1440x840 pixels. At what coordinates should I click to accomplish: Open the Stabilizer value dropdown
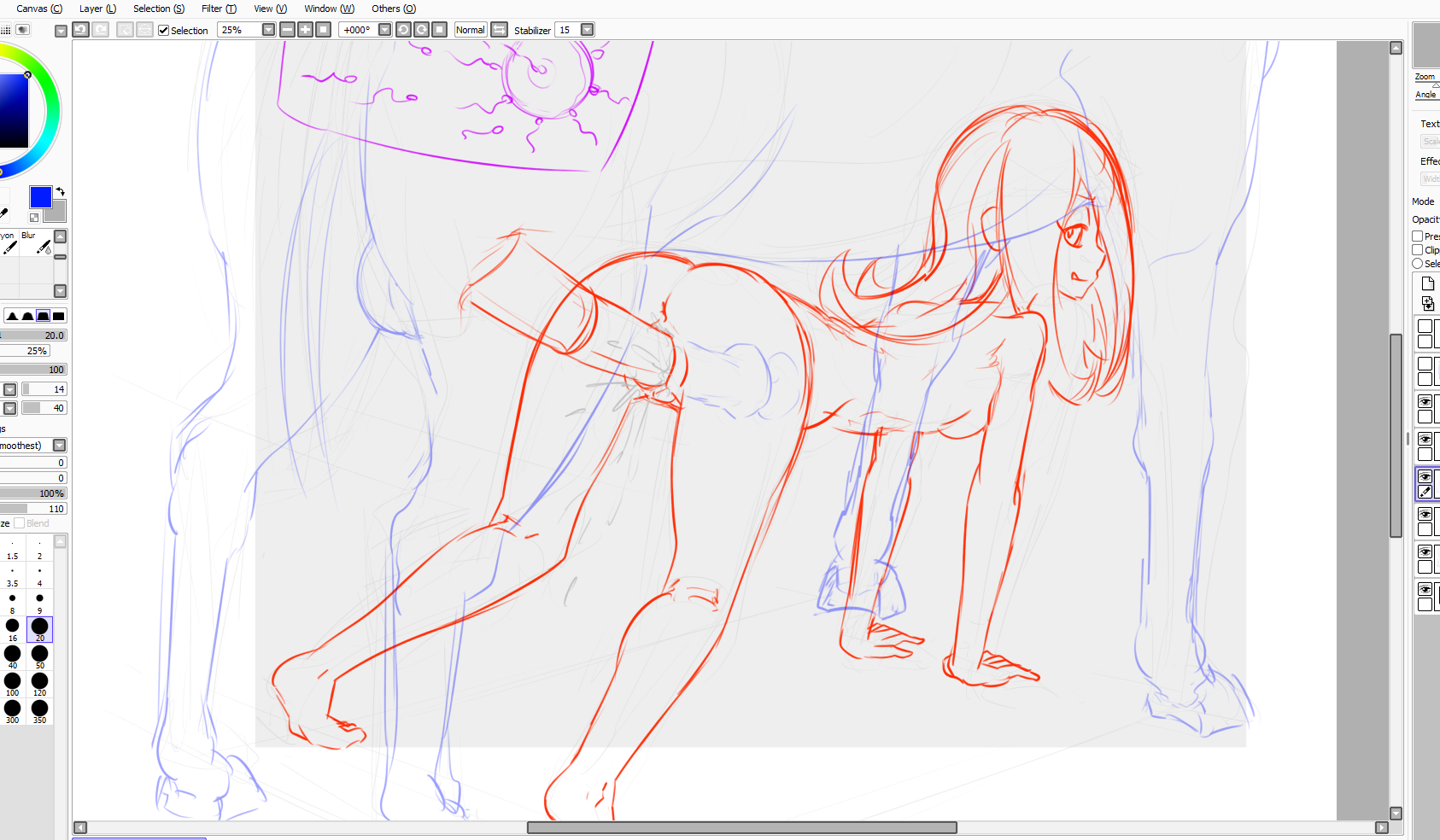tap(588, 30)
